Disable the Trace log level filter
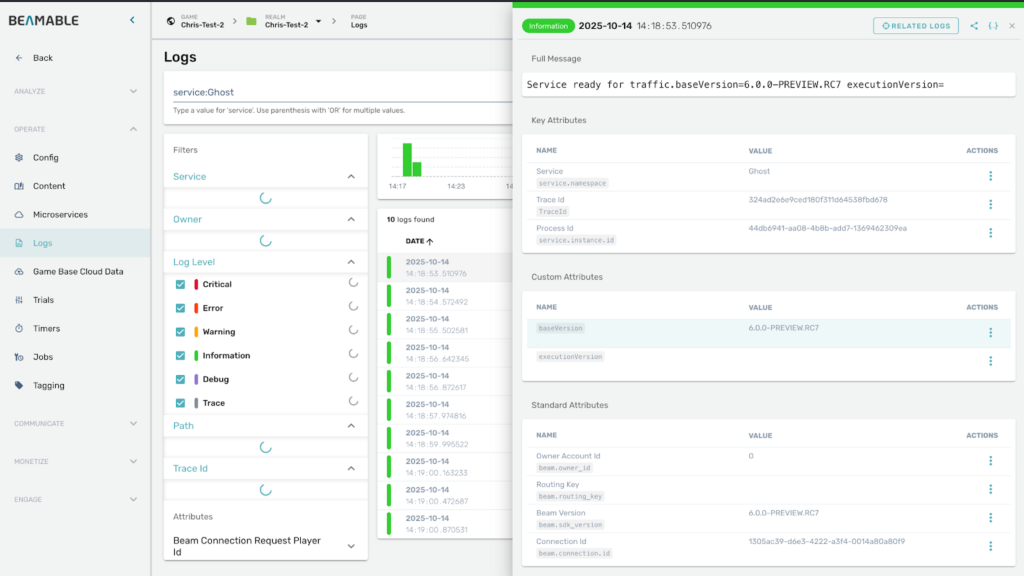This screenshot has height=576, width=1024. click(x=180, y=403)
